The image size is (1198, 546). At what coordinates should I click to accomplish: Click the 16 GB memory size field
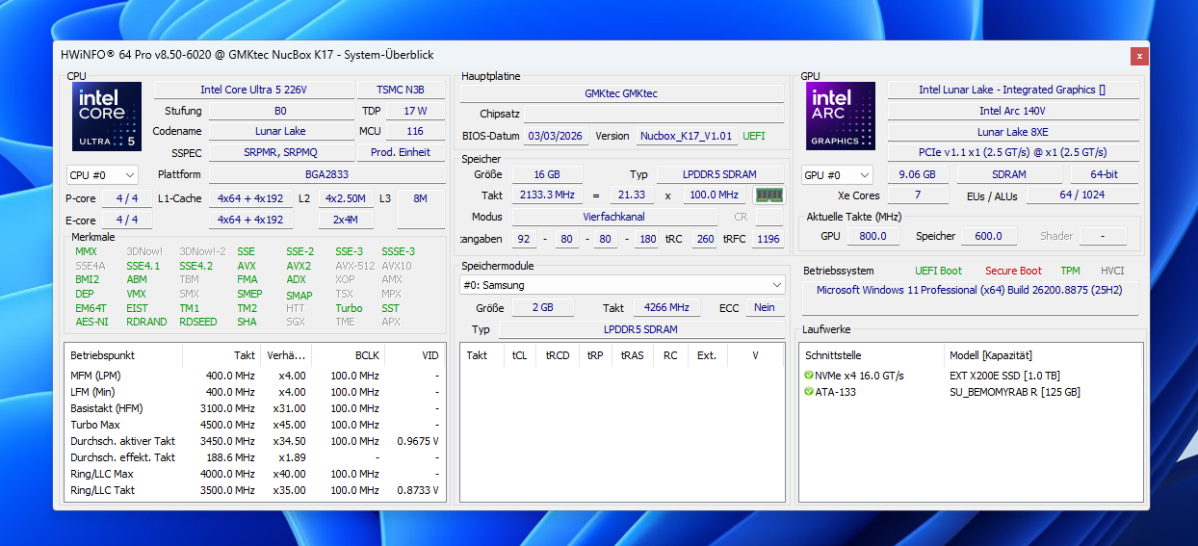tap(546, 174)
